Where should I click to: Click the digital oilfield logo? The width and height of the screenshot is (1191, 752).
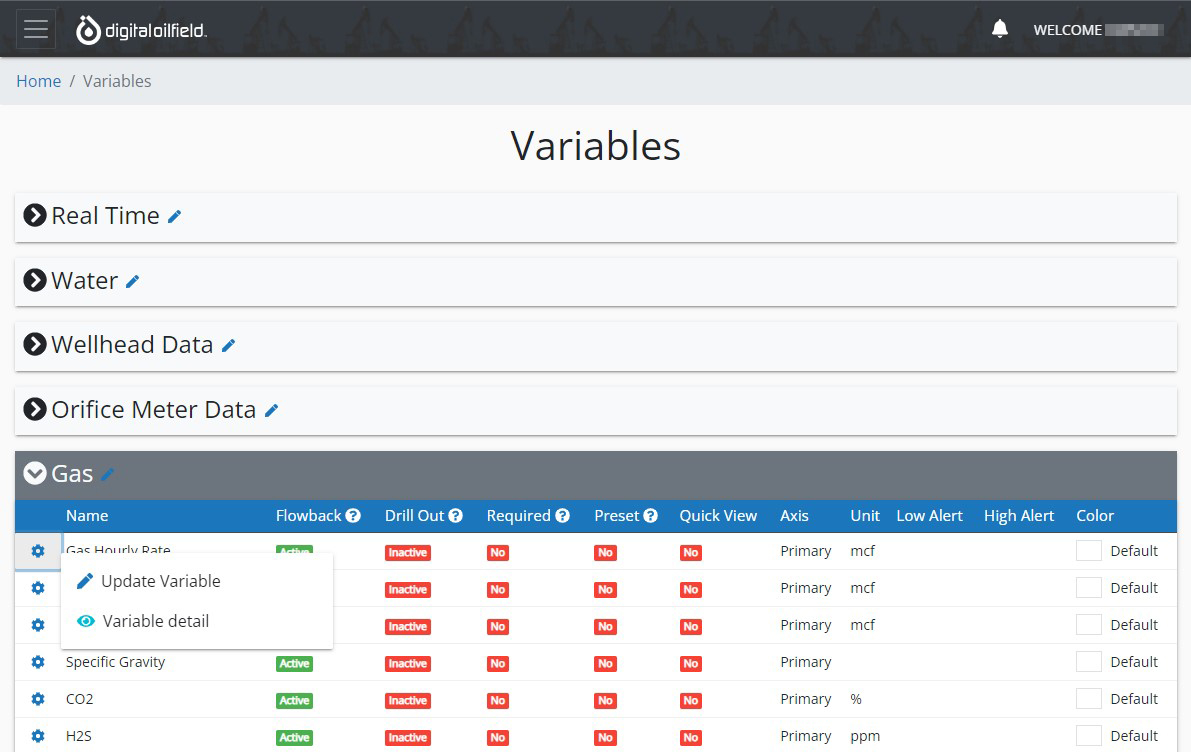(x=142, y=29)
